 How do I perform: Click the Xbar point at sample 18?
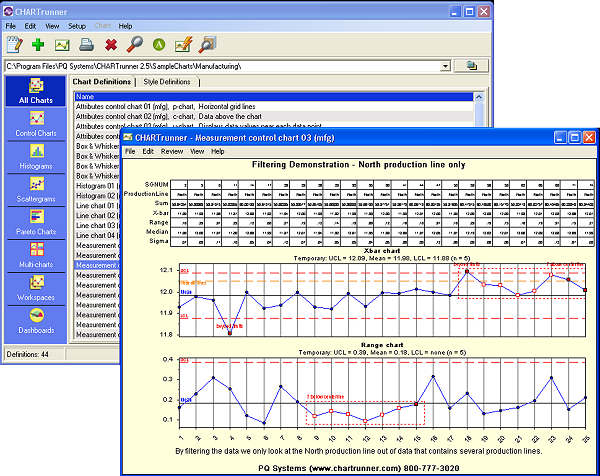[x=467, y=271]
